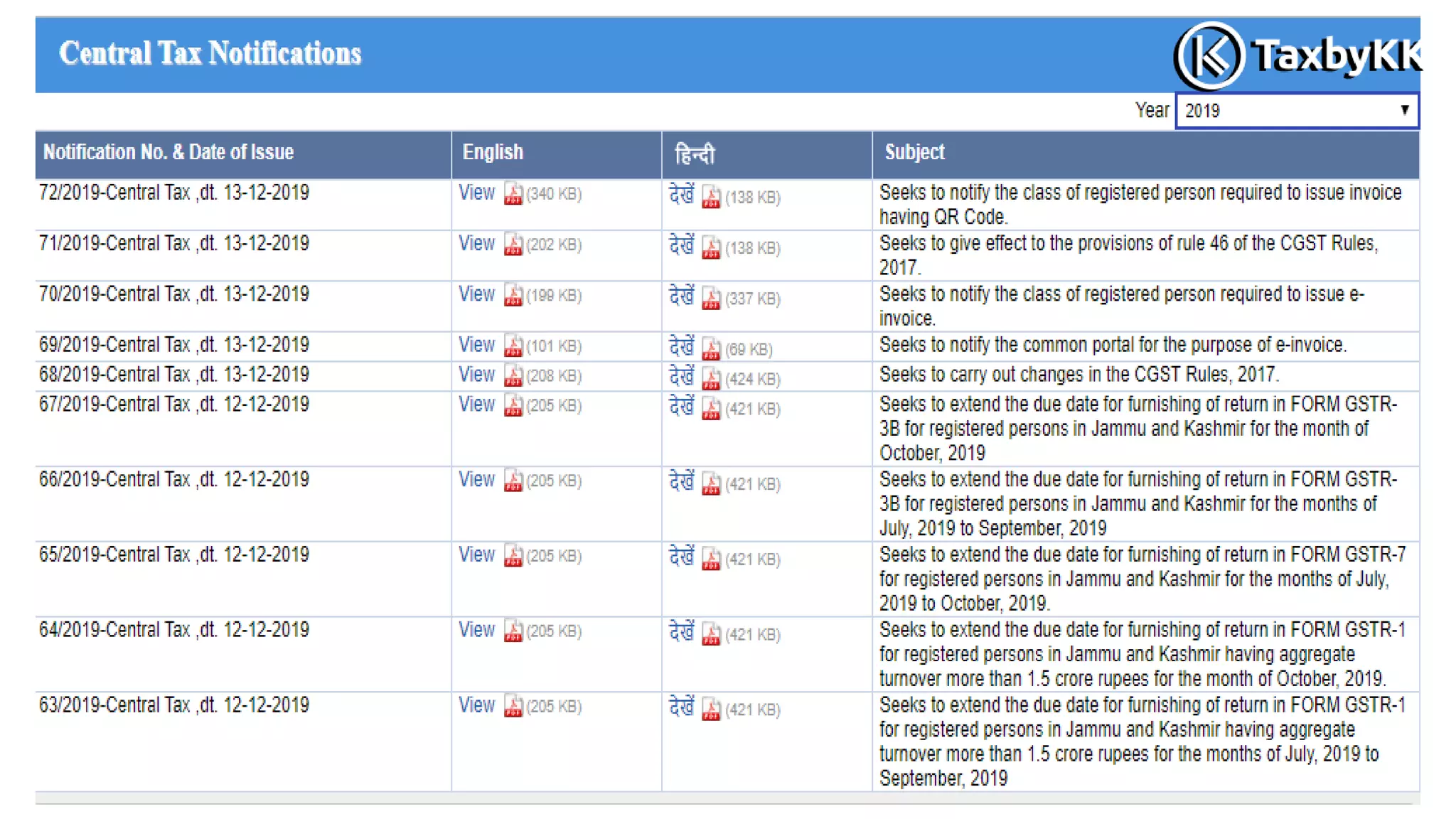The image size is (1456, 819).
Task: Open Hindi देखें link for 64/2019-Central Tax
Action: tap(681, 631)
